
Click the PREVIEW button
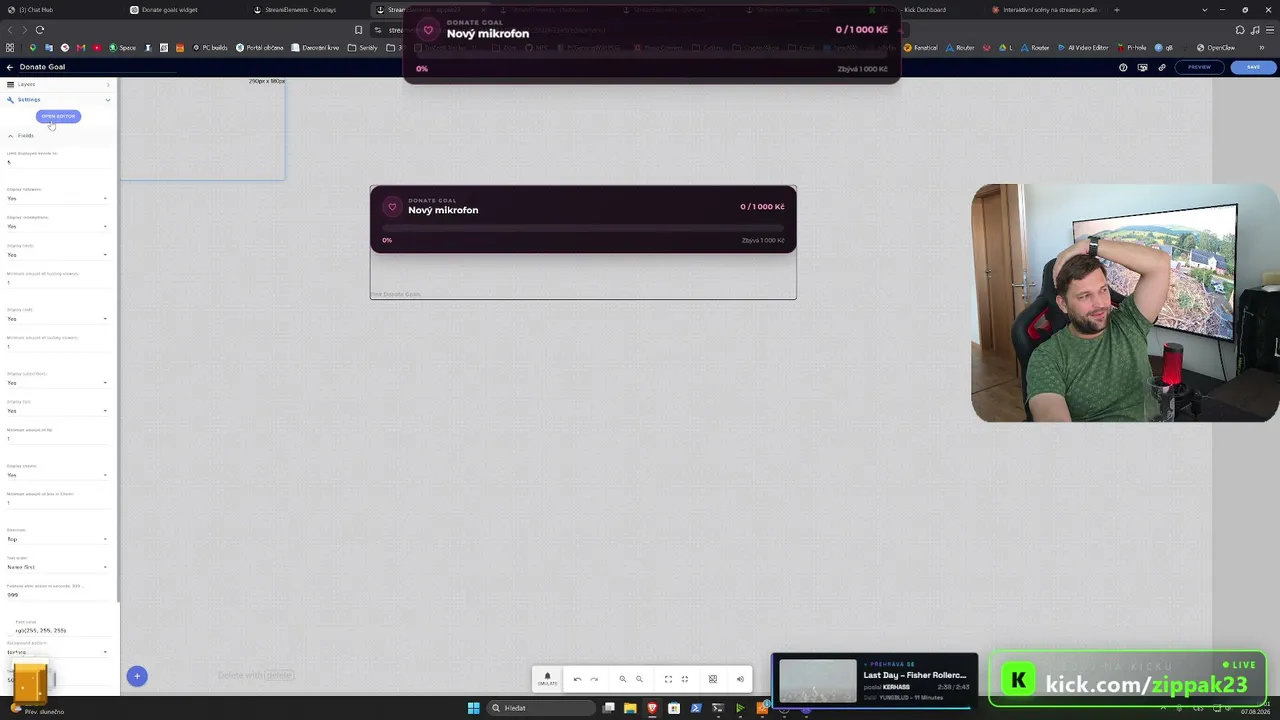click(1199, 67)
